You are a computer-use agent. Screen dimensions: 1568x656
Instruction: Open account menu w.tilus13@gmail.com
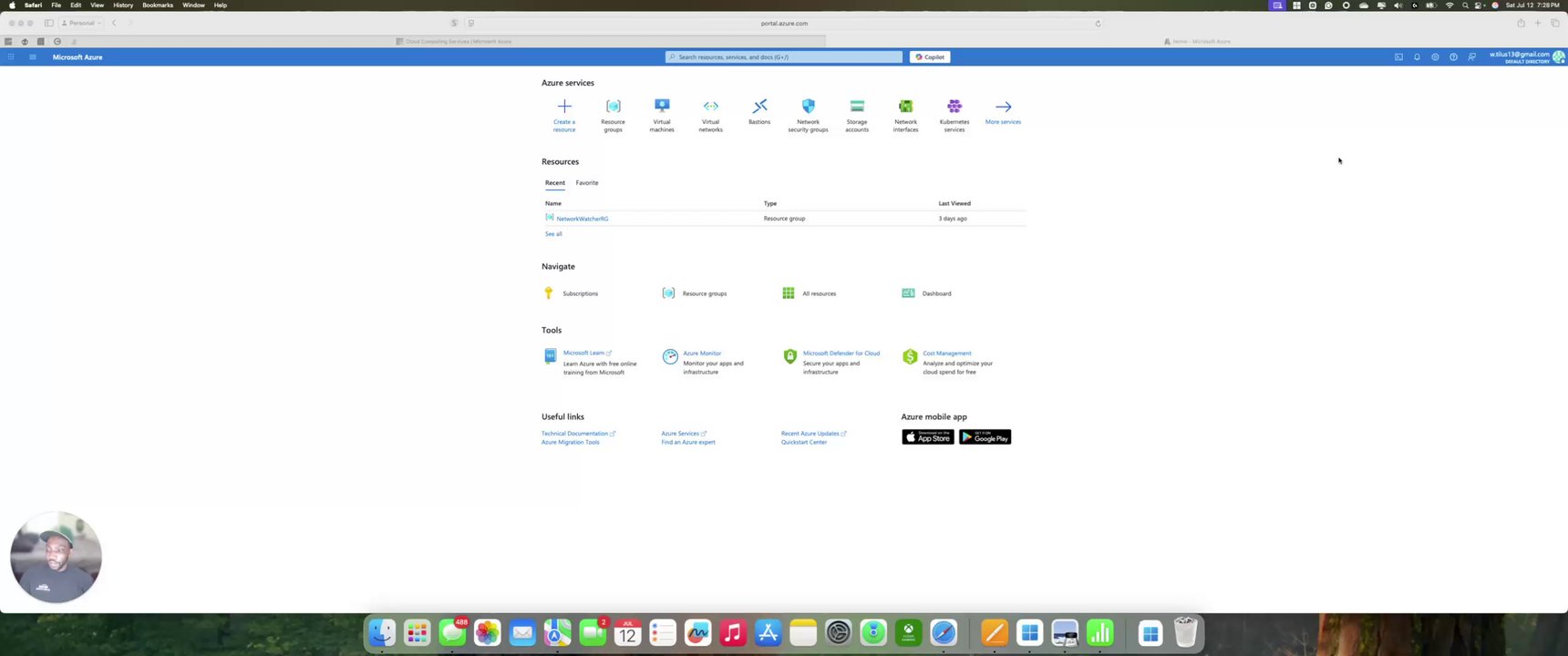click(x=1527, y=56)
